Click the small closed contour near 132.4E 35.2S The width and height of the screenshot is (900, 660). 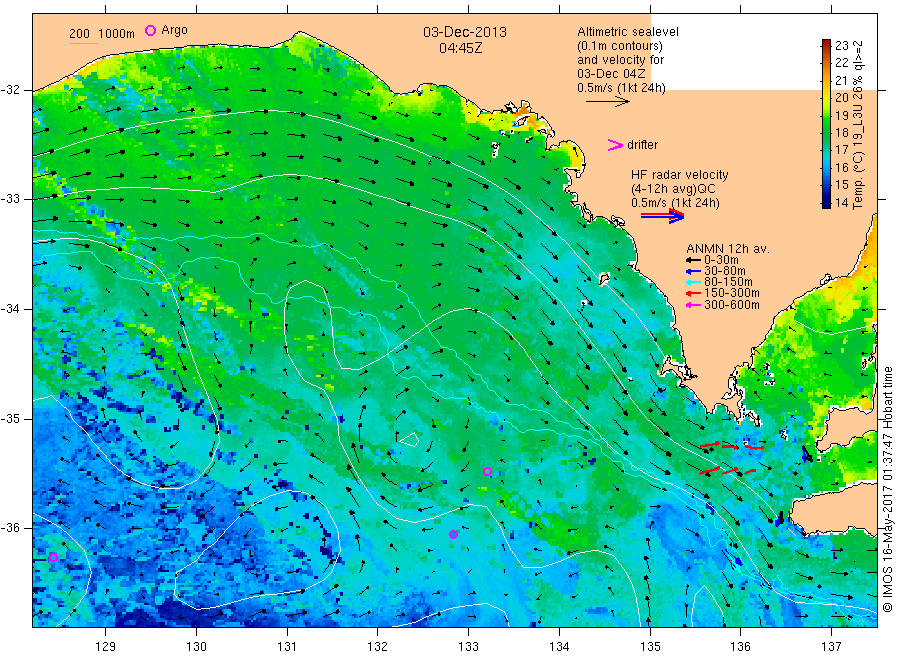[x=409, y=440]
